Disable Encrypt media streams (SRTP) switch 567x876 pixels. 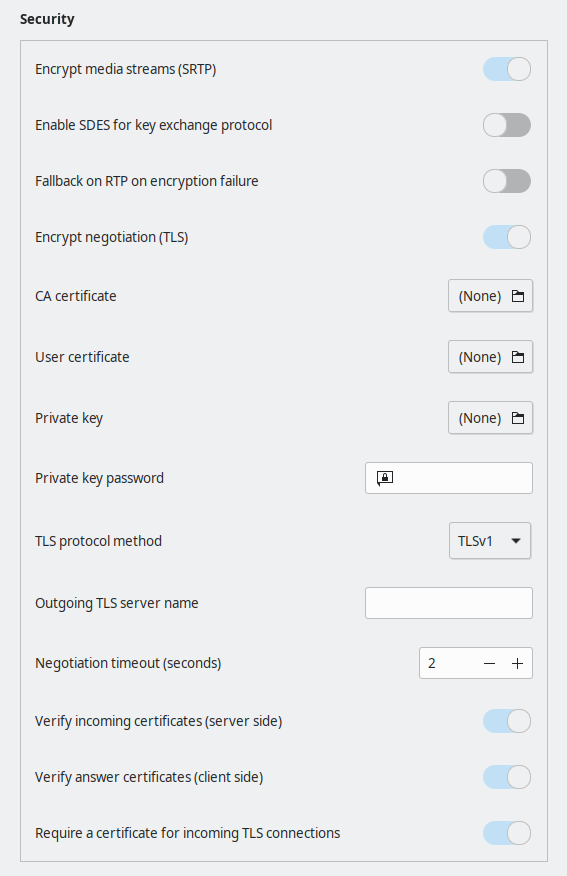507,69
